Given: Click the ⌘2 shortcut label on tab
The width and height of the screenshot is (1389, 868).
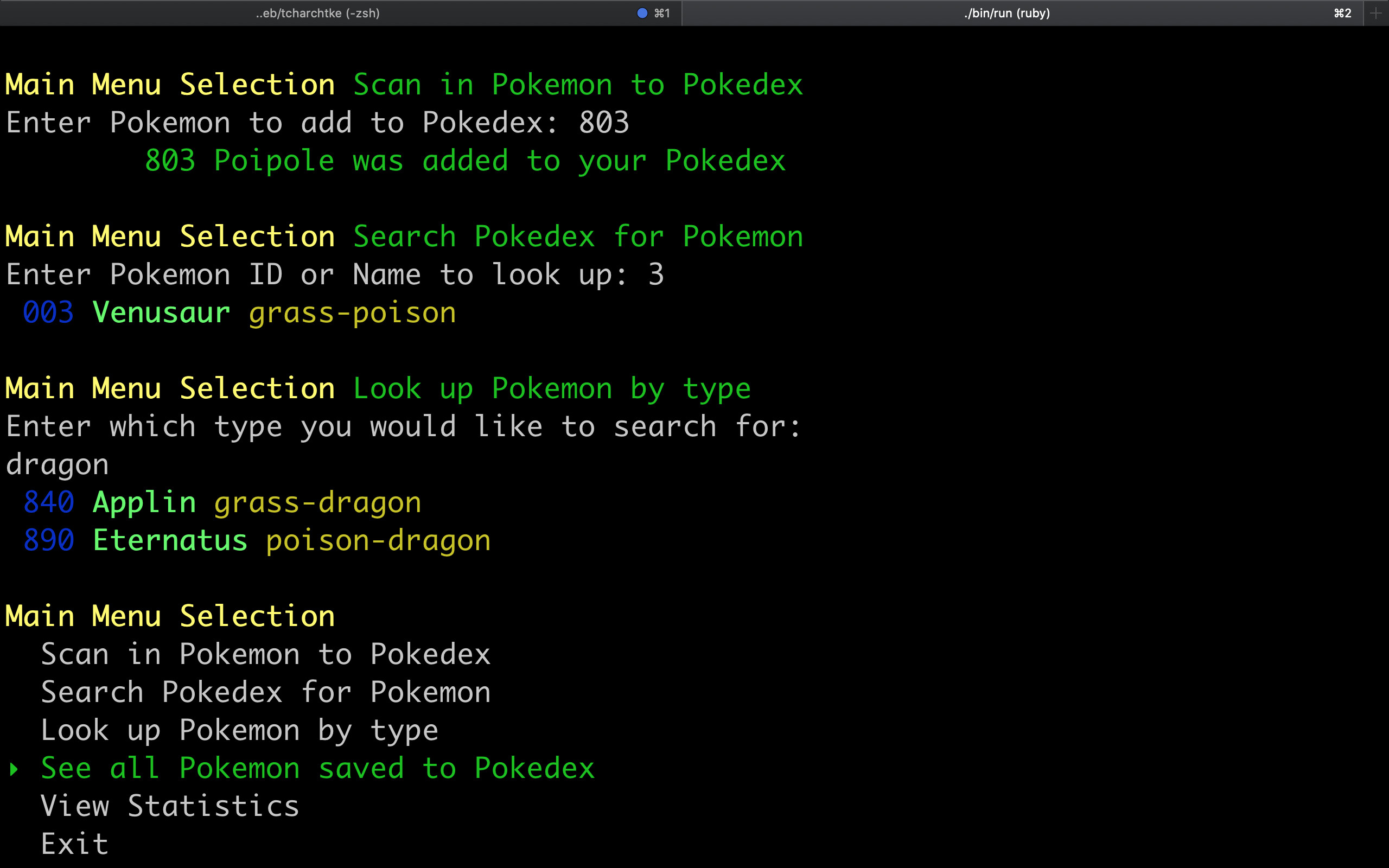Looking at the screenshot, I should (1342, 12).
